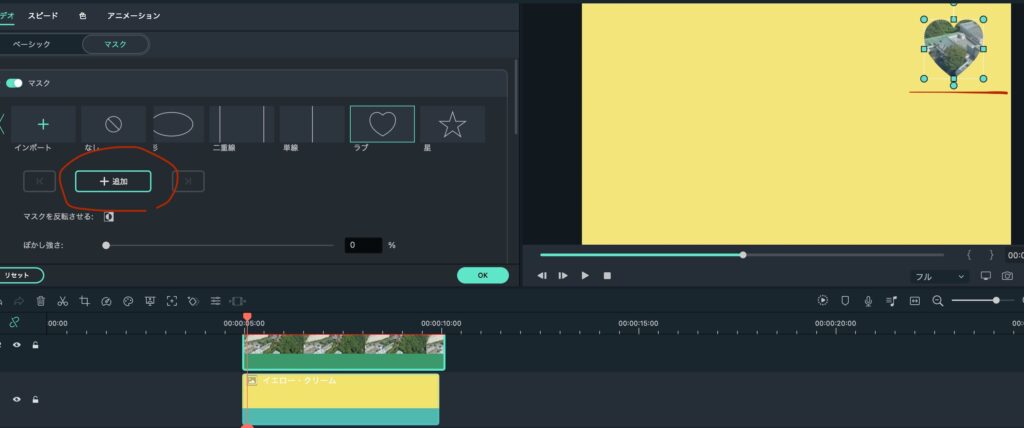Toggle the マスク switch off
The width and height of the screenshot is (1024, 428).
pos(14,83)
